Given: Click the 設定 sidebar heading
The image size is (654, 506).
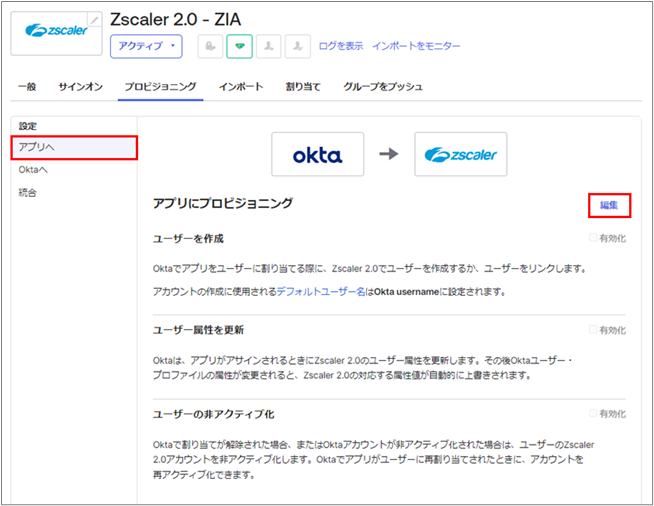Looking at the screenshot, I should [28, 126].
